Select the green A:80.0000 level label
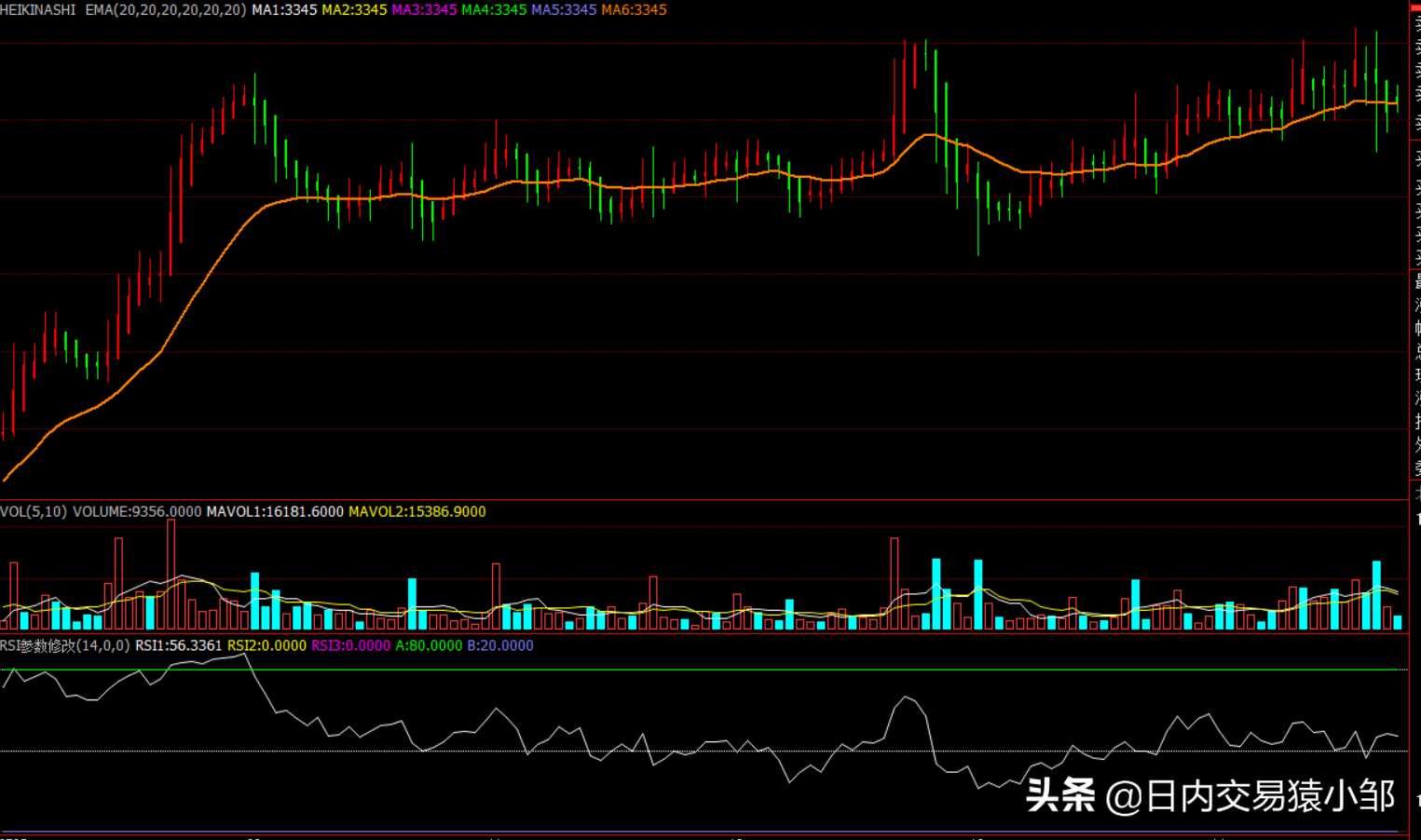The width and height of the screenshot is (1421, 840). (x=429, y=645)
